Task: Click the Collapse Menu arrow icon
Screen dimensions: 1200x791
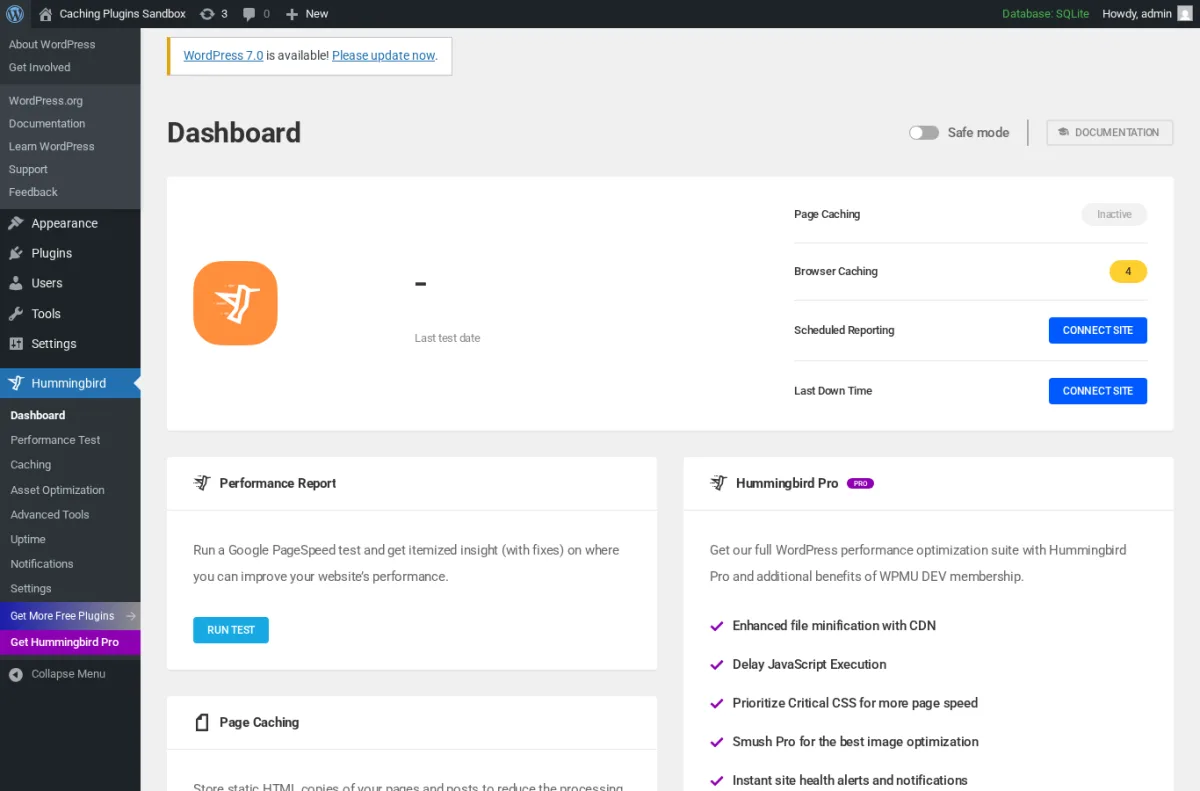Action: point(16,674)
